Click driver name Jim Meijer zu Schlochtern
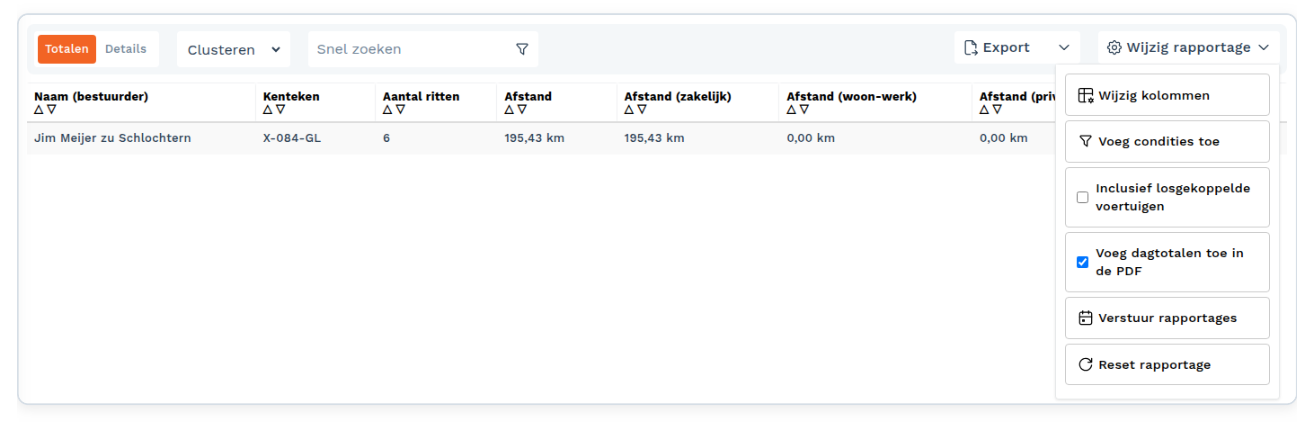Viewport: 1314px width, 425px height. [112, 138]
